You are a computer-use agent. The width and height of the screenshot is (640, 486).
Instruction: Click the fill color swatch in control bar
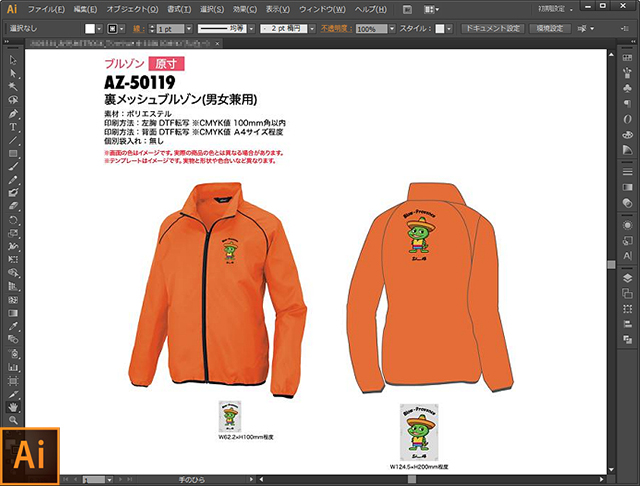[x=91, y=30]
